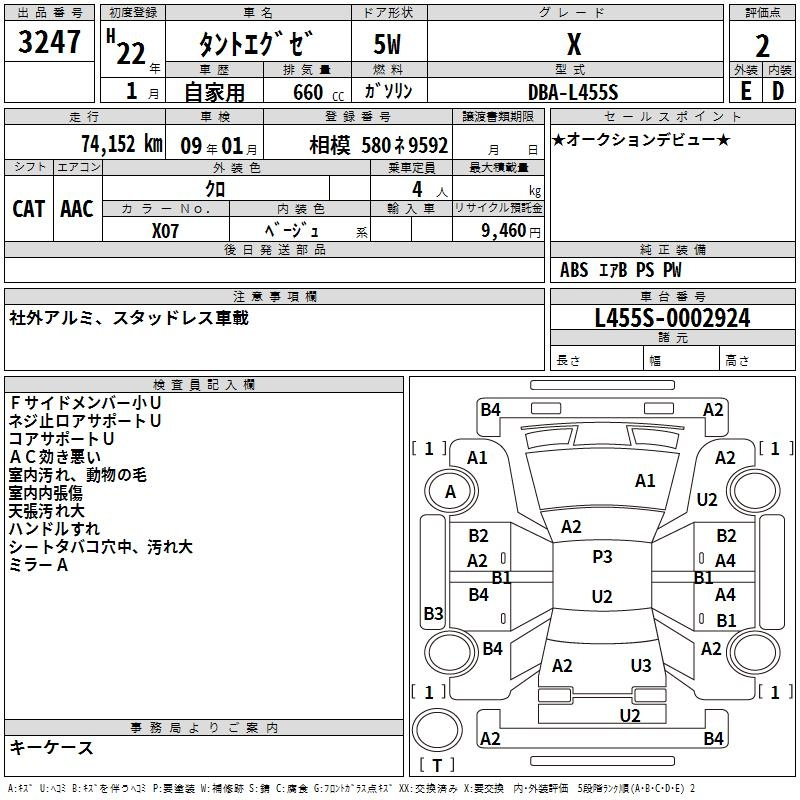Viewport: 800px width, 800px height.
Task: Click the dimension label "高さ"
Action: (x=737, y=361)
